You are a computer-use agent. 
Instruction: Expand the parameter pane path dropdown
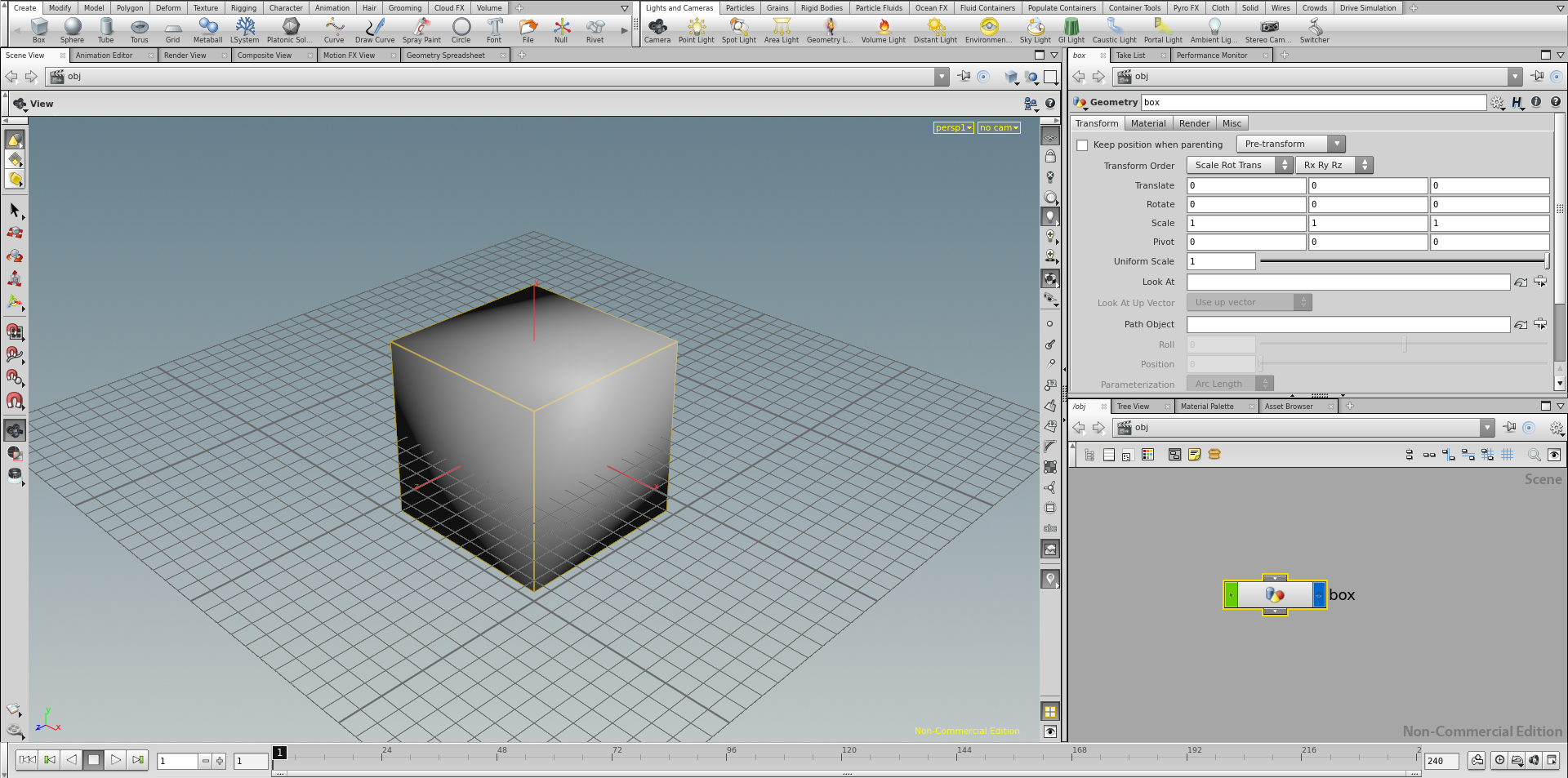pos(1515,77)
